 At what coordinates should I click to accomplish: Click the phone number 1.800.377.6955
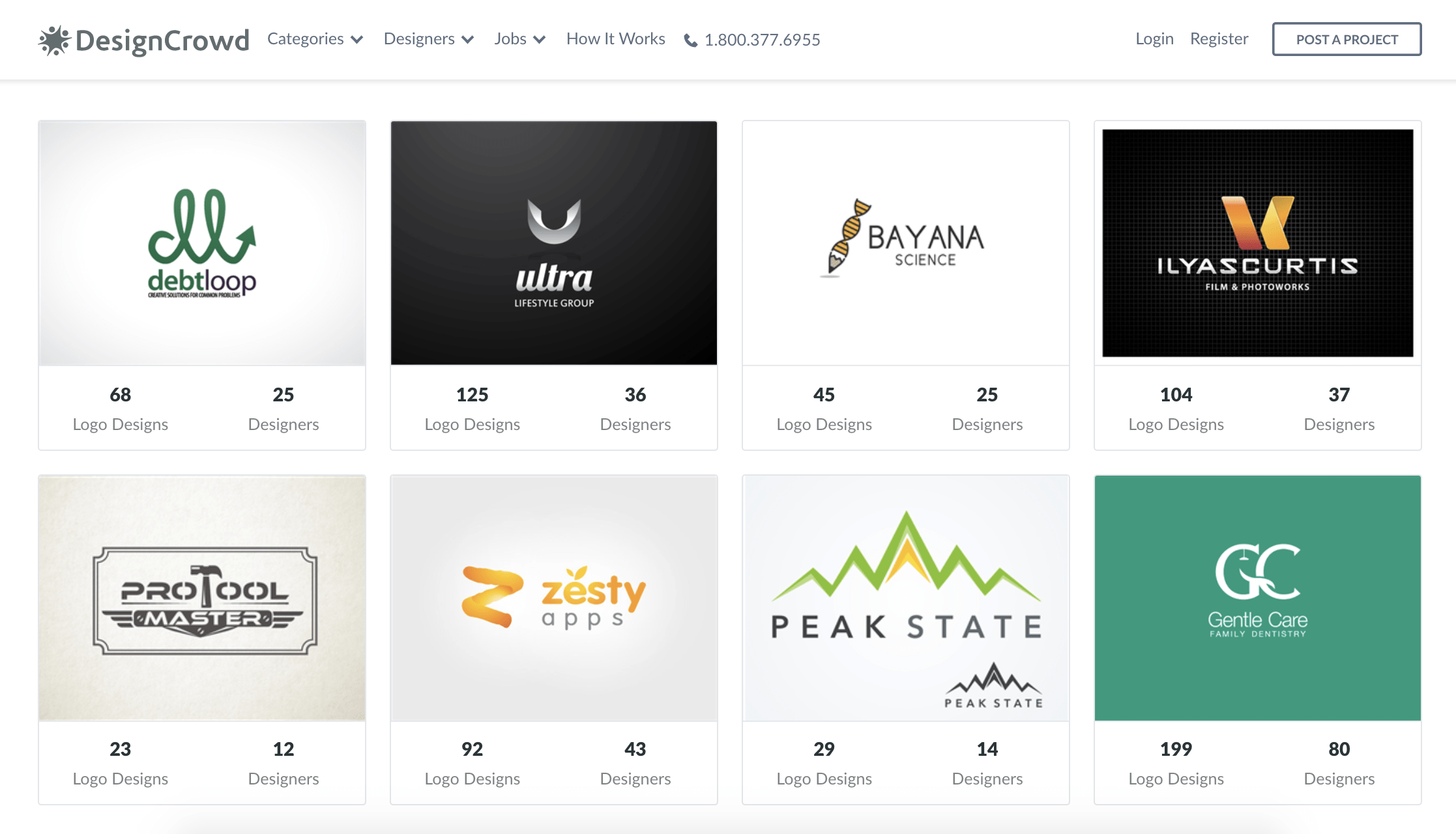[762, 40]
